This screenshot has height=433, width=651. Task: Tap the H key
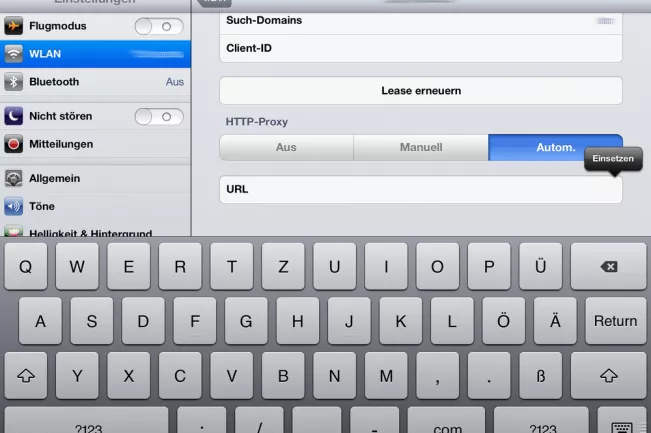pyautogui.click(x=298, y=321)
